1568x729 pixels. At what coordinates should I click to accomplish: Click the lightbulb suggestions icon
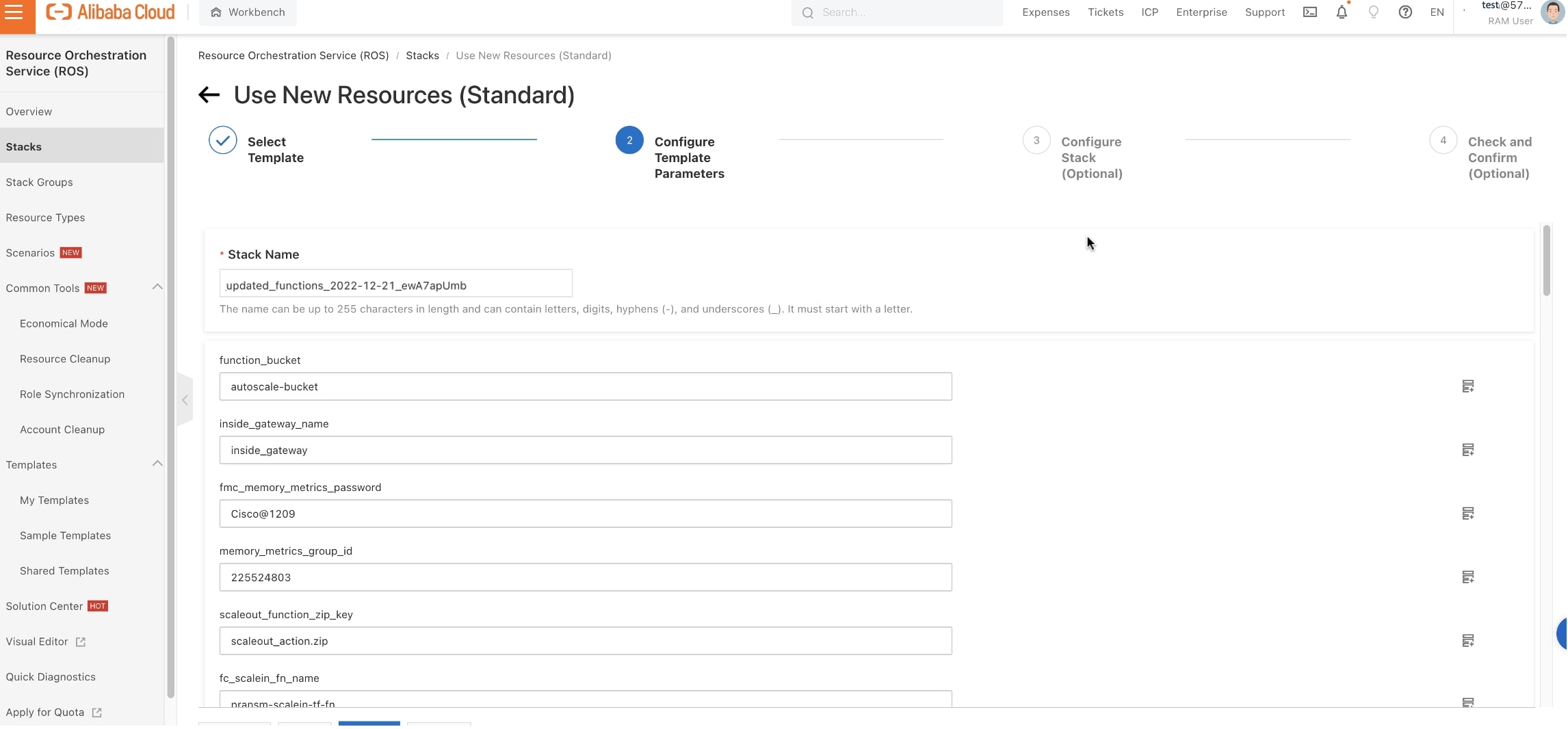click(x=1374, y=12)
